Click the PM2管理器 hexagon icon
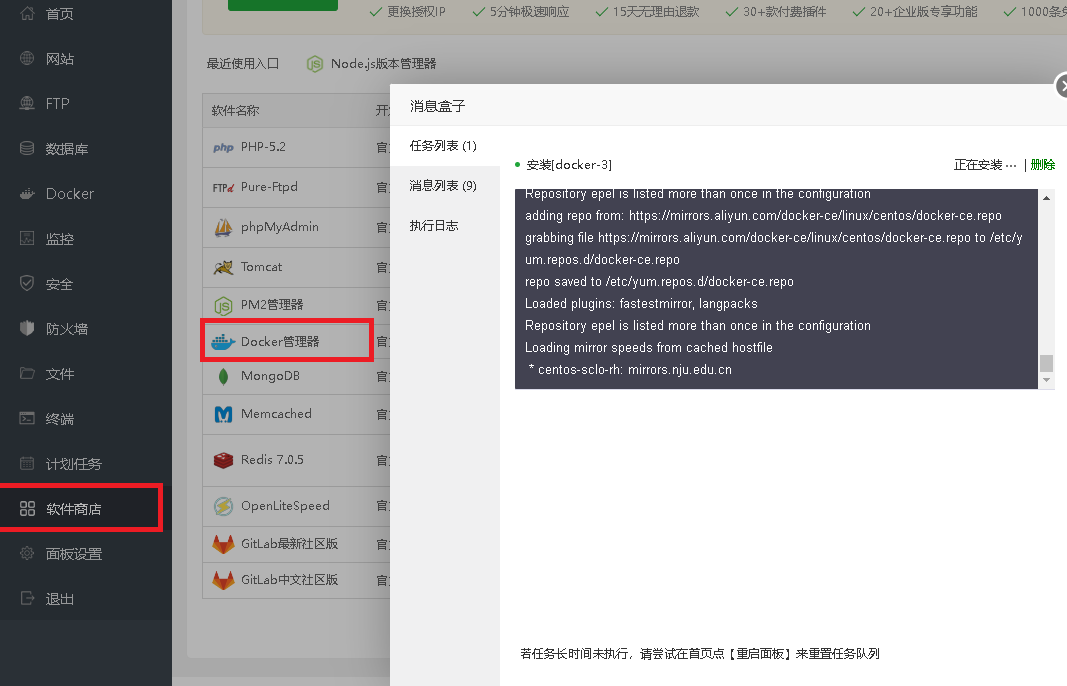 click(223, 306)
